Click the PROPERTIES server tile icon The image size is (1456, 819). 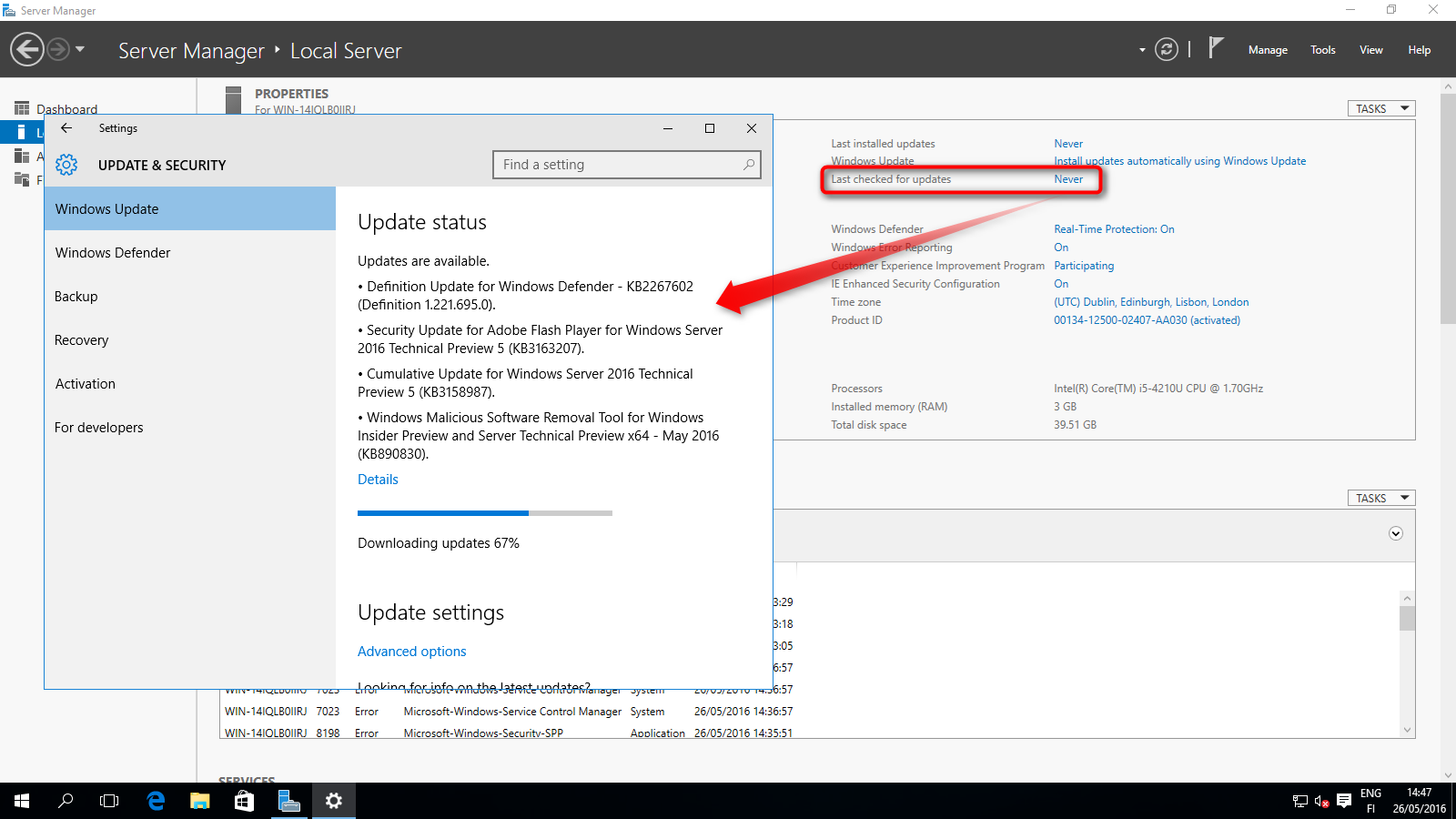point(234,101)
